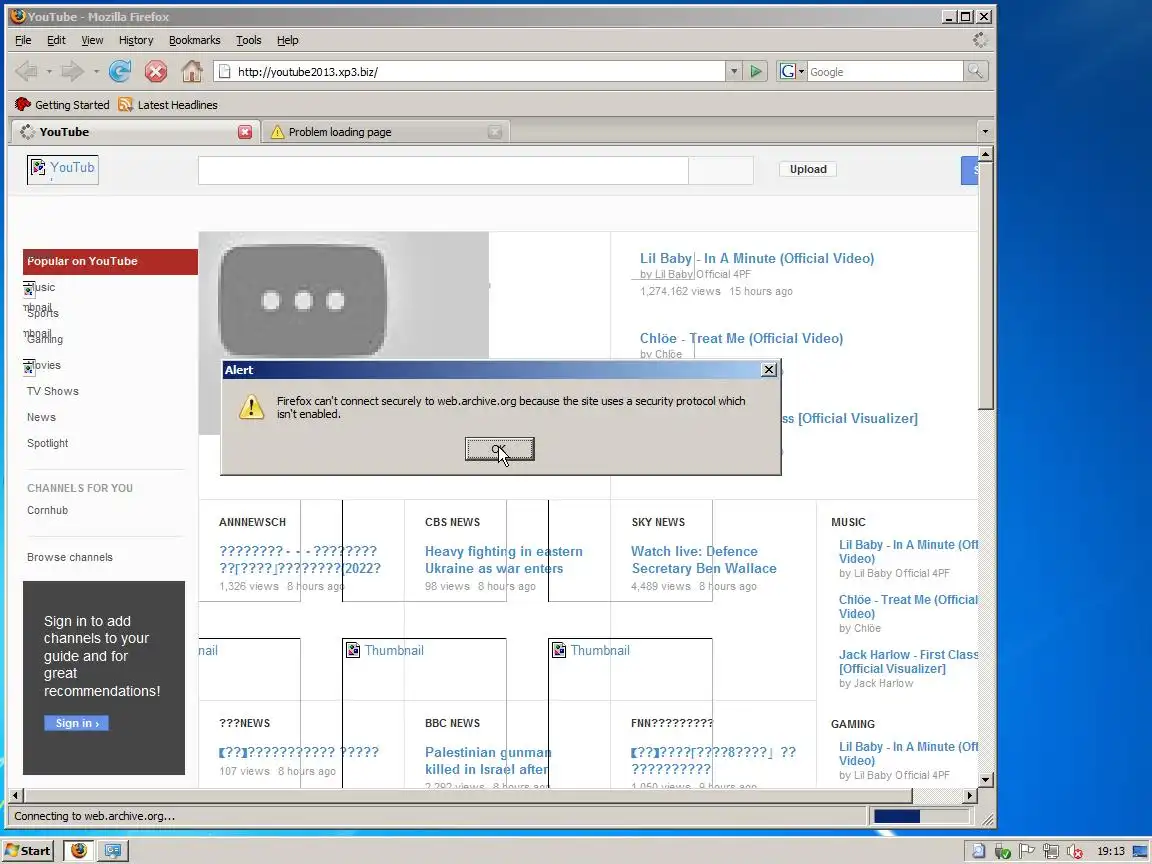Image resolution: width=1152 pixels, height=864 pixels.
Task: Click the blue Sign in button
Action: (76, 723)
